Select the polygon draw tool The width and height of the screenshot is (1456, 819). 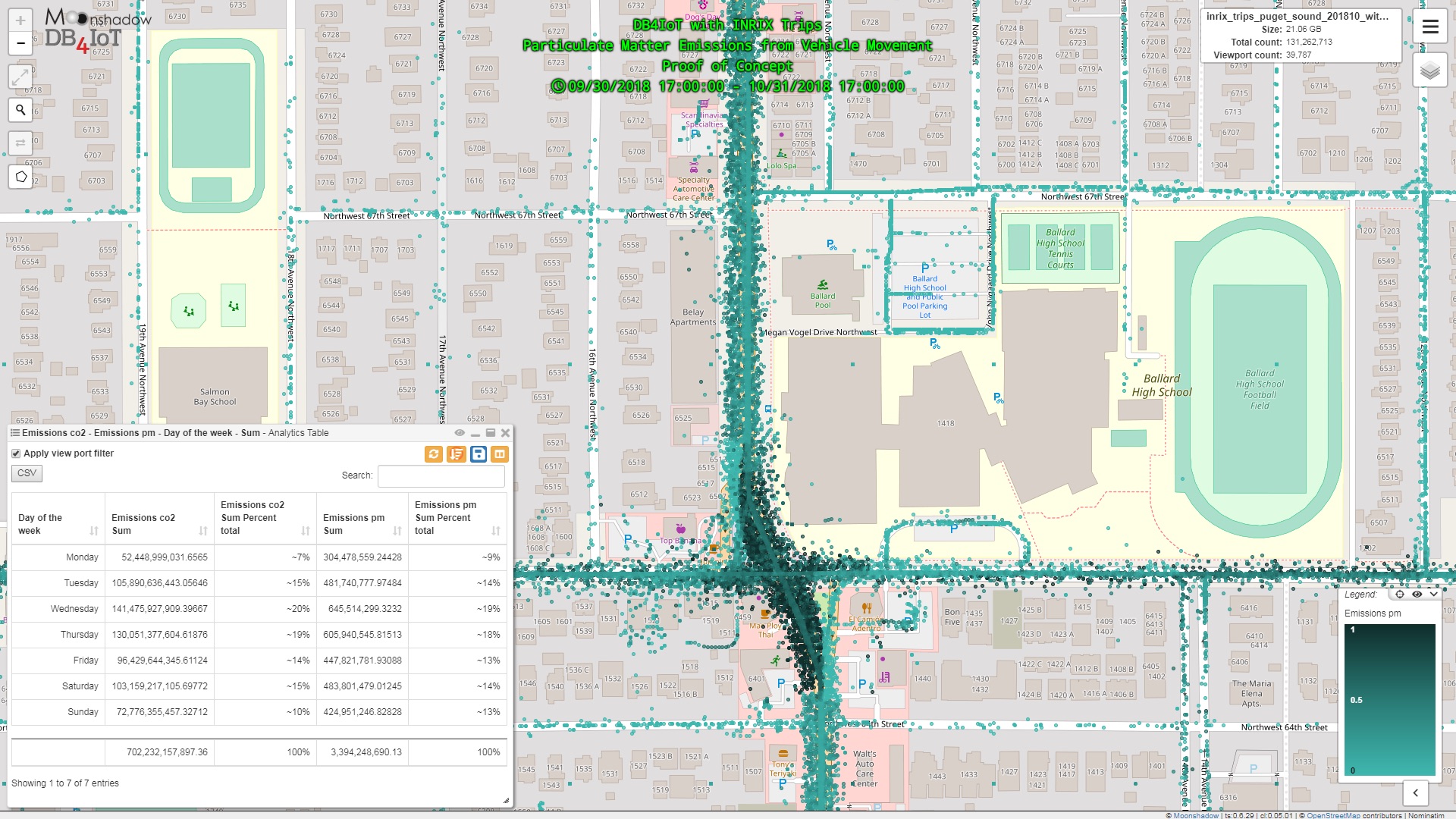point(20,177)
